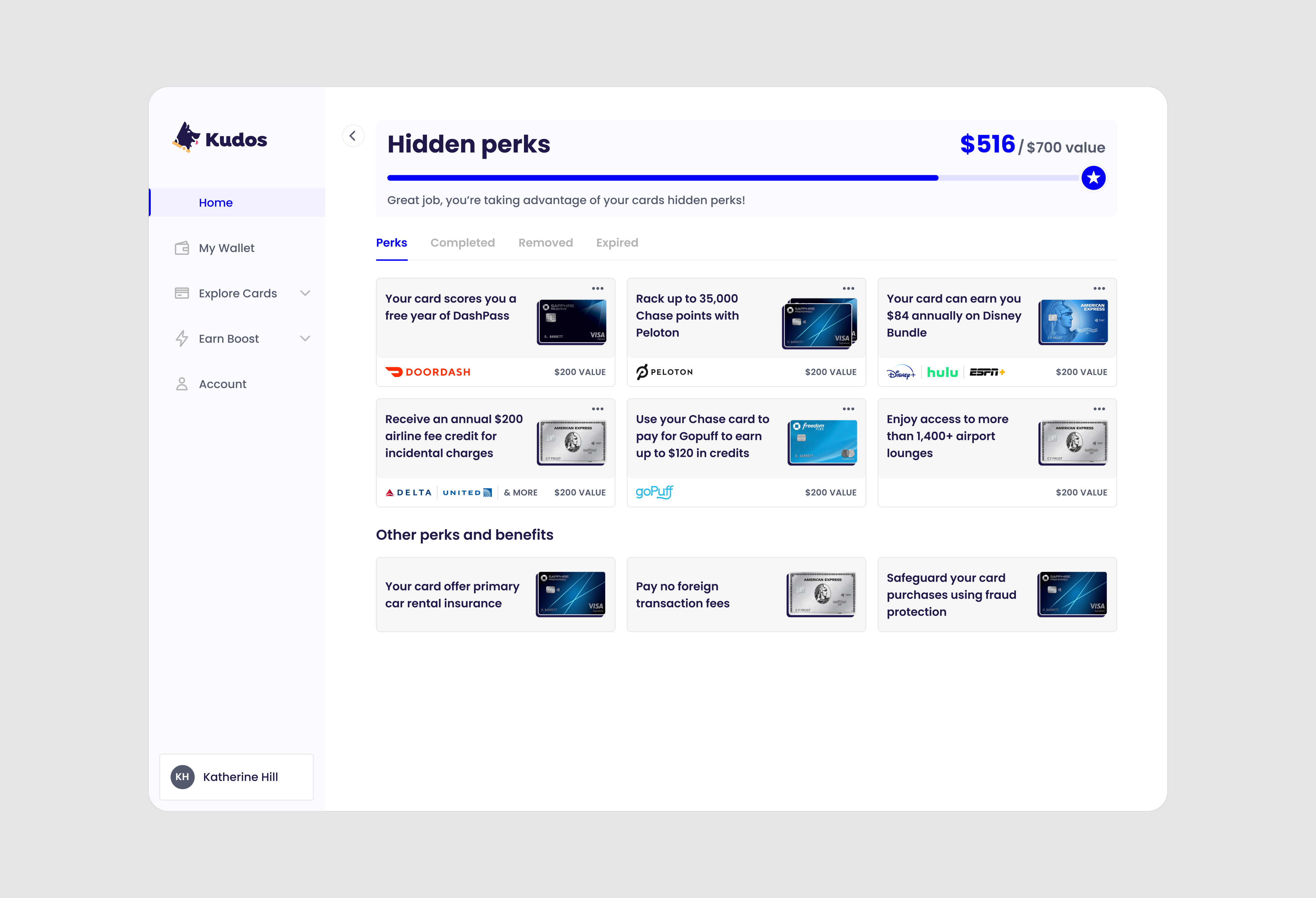Click the Earn Boost lightning icon
This screenshot has width=1316, height=898.
coord(182,339)
